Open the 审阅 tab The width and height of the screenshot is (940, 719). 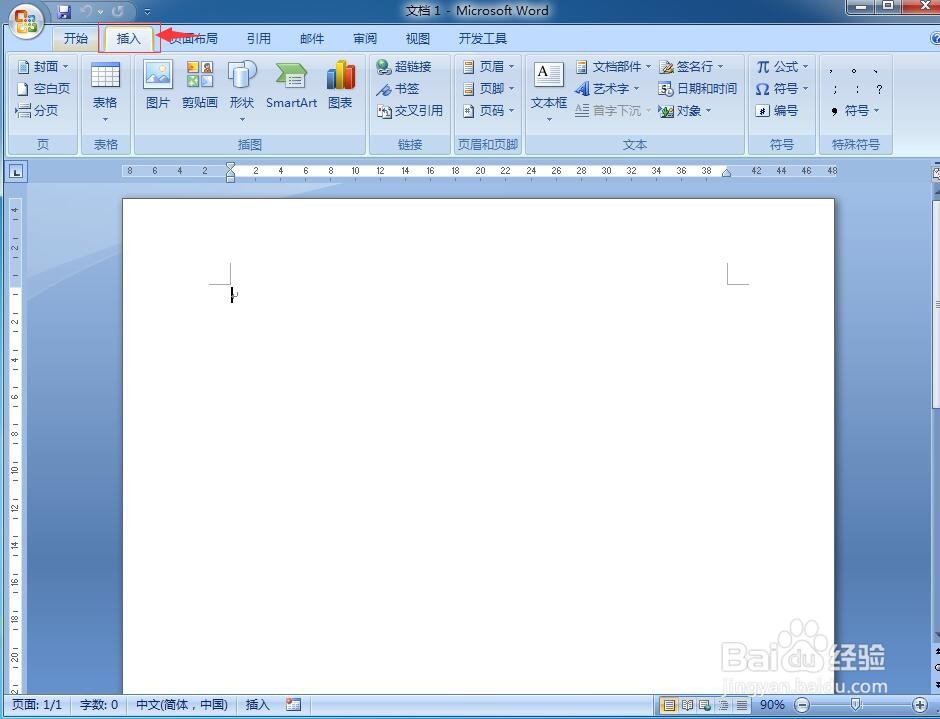click(x=364, y=38)
